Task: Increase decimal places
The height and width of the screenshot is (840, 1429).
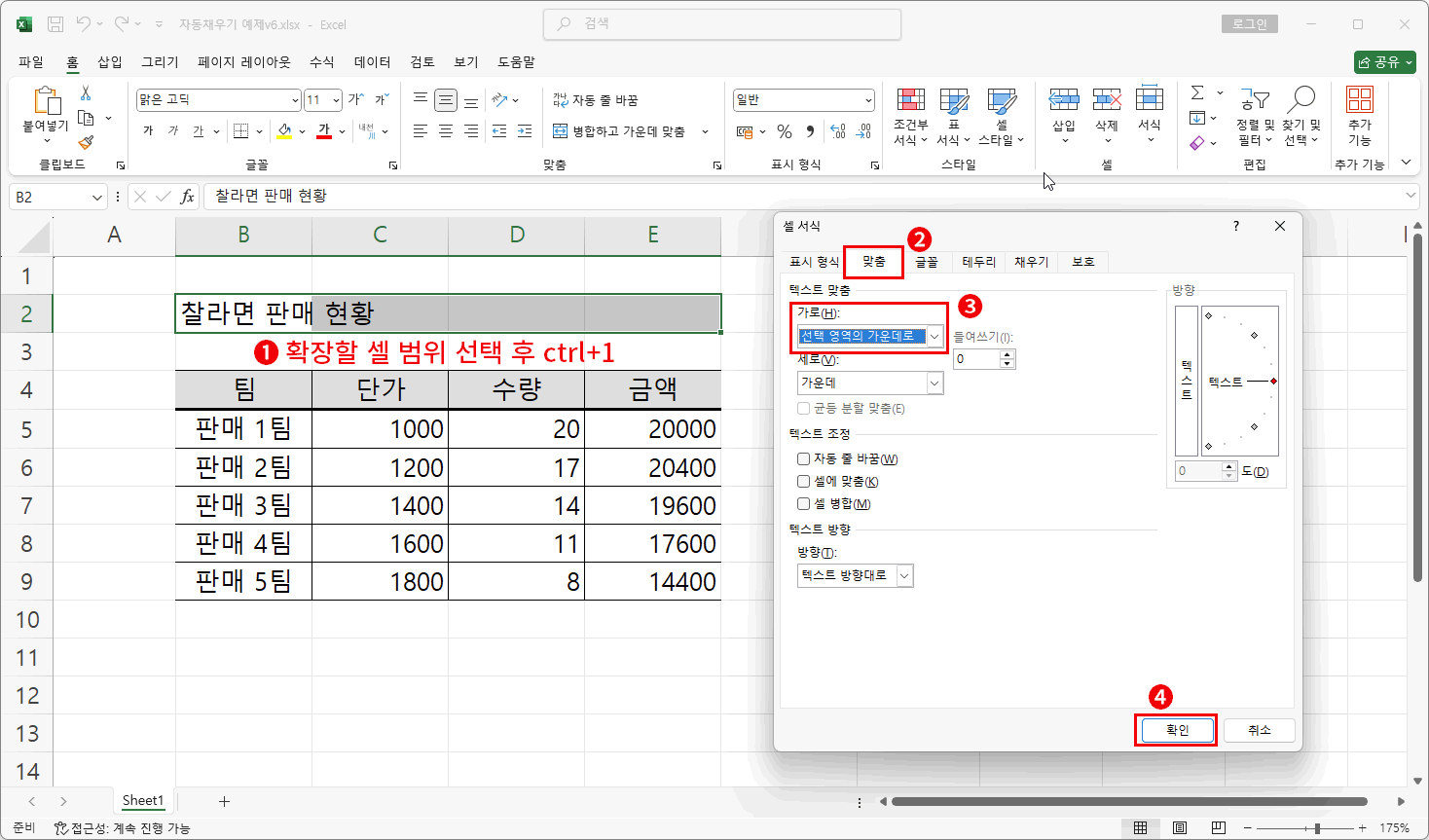Action: click(x=838, y=131)
